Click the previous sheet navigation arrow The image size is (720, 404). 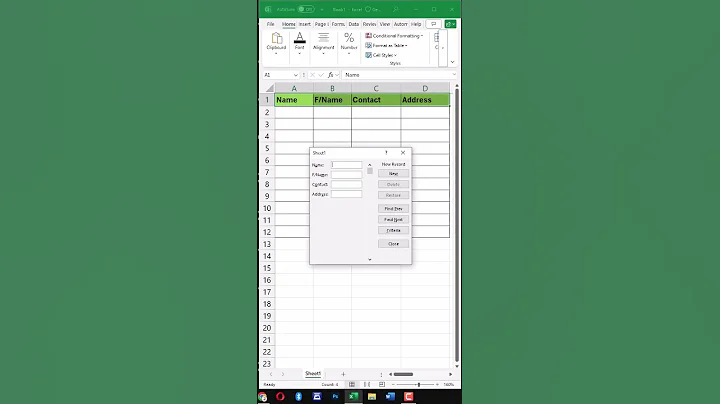point(271,374)
